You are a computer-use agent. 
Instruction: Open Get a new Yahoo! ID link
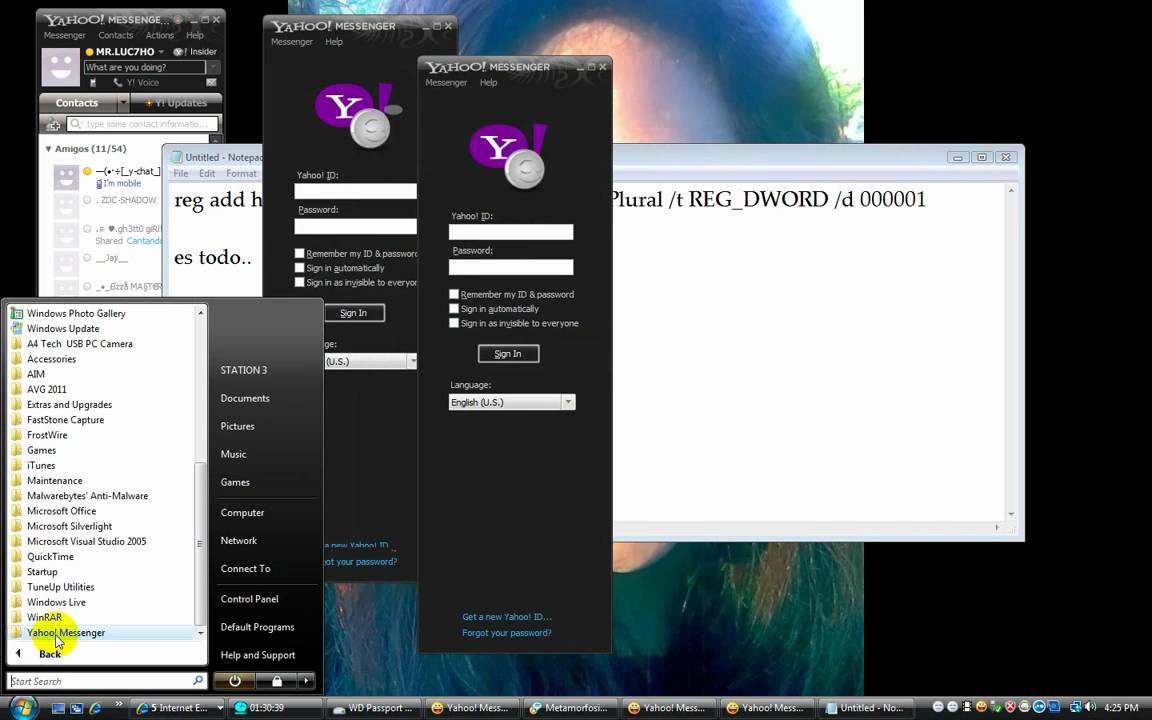pos(506,617)
